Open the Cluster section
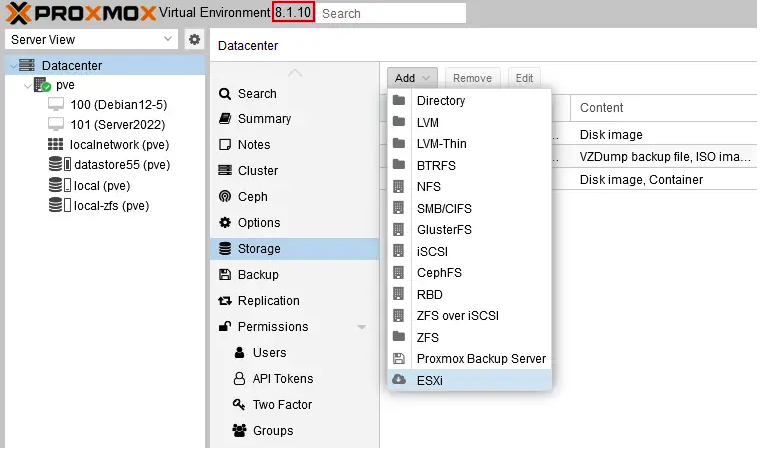 click(295, 171)
